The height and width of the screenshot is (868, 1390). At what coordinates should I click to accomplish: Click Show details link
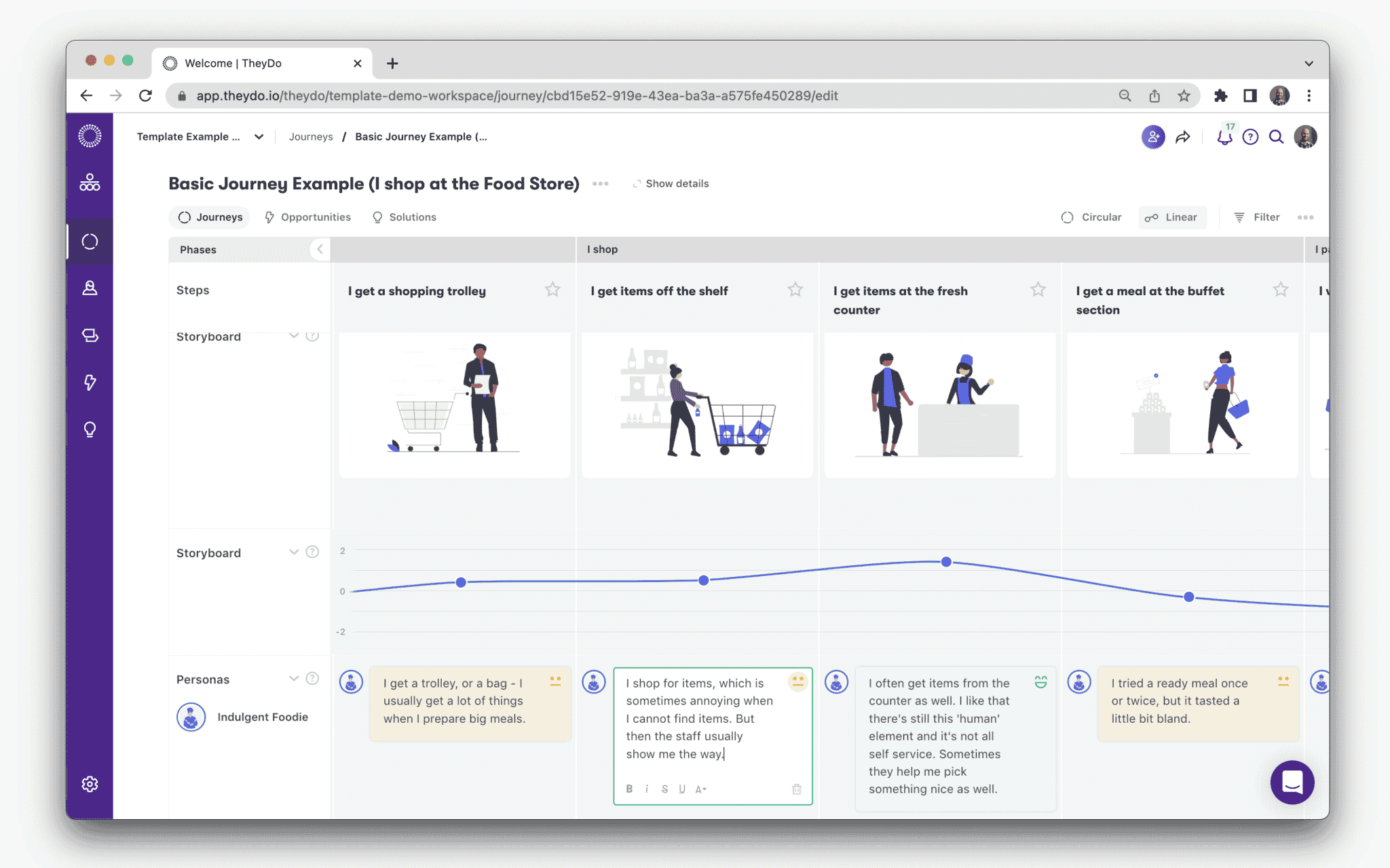pyautogui.click(x=671, y=184)
